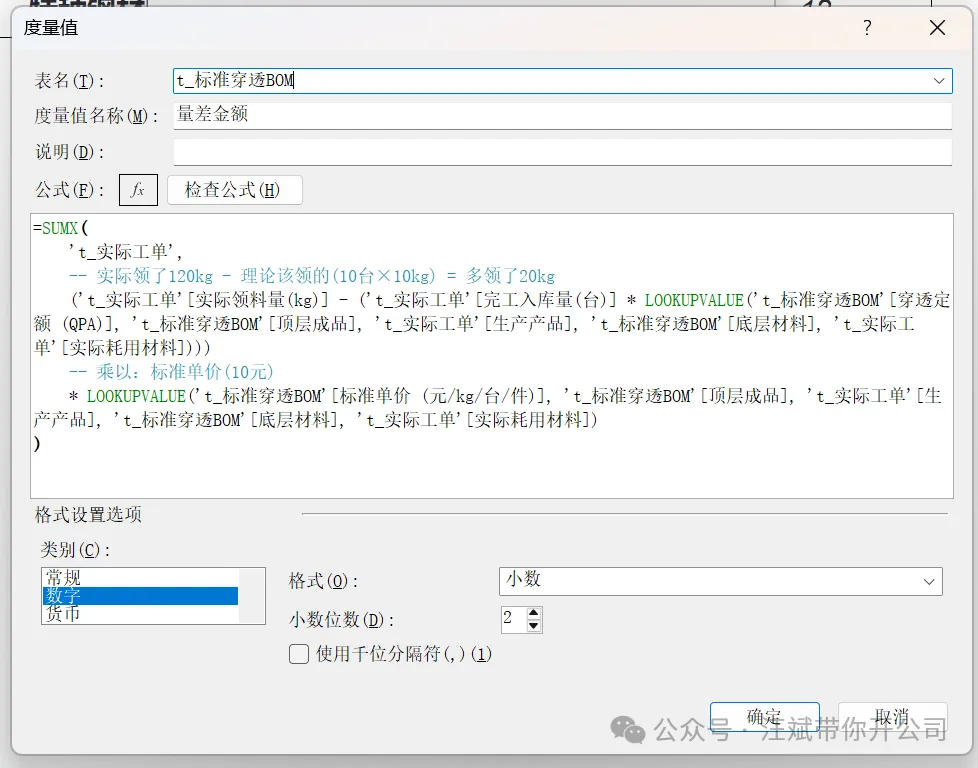Click the empty 说明 description field
Image resolution: width=978 pixels, height=768 pixels.
point(563,152)
